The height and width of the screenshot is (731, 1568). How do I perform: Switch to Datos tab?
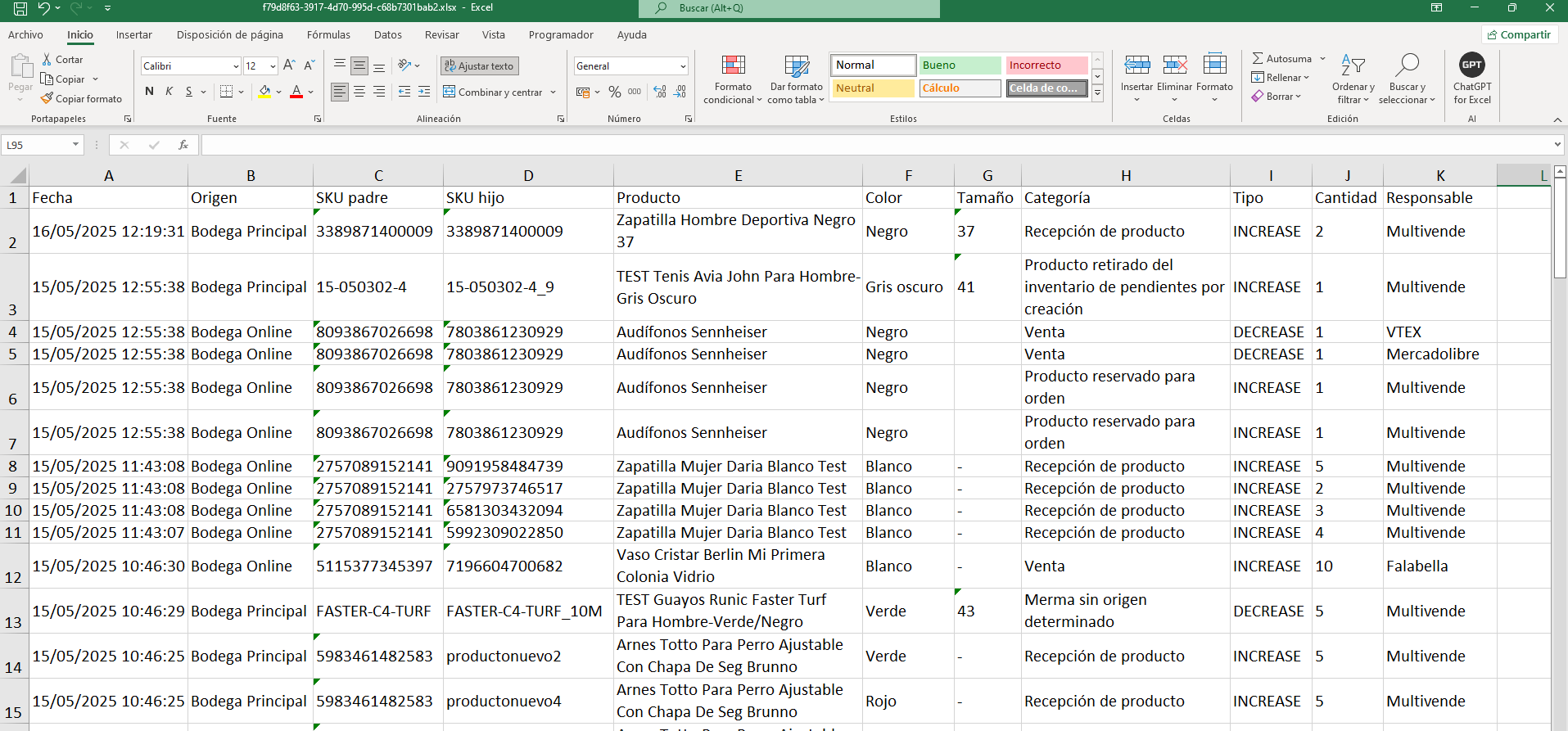[388, 35]
